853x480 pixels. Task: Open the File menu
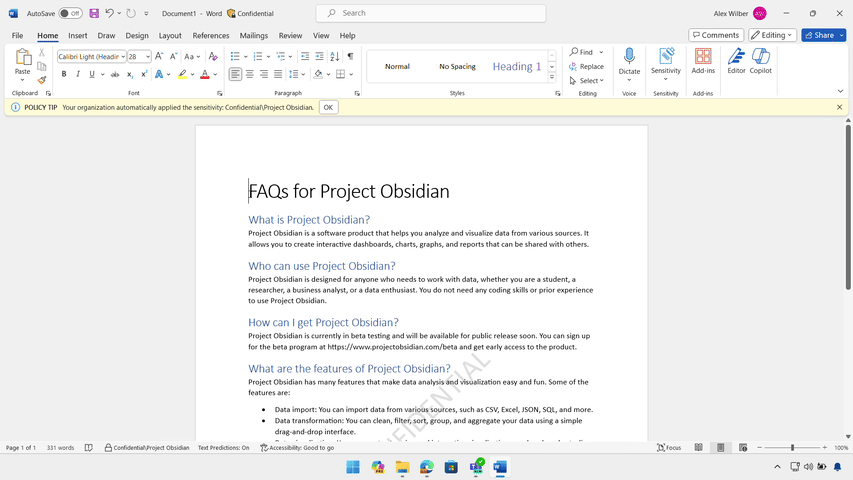point(17,35)
